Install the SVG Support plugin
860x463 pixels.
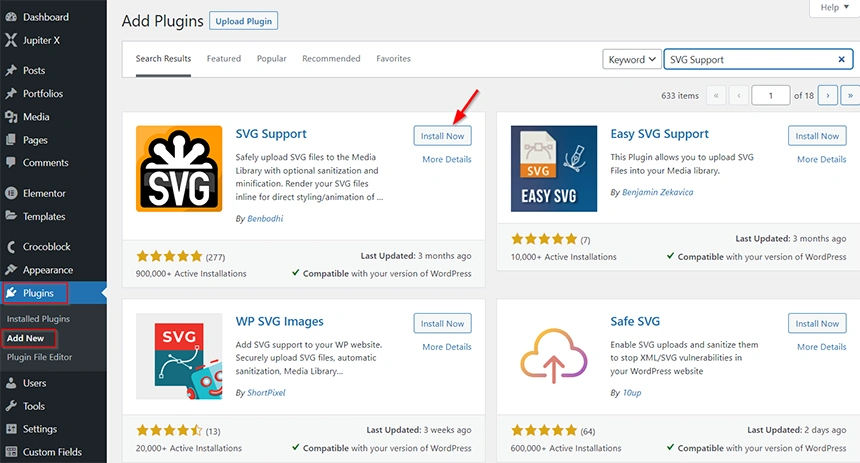tap(442, 136)
